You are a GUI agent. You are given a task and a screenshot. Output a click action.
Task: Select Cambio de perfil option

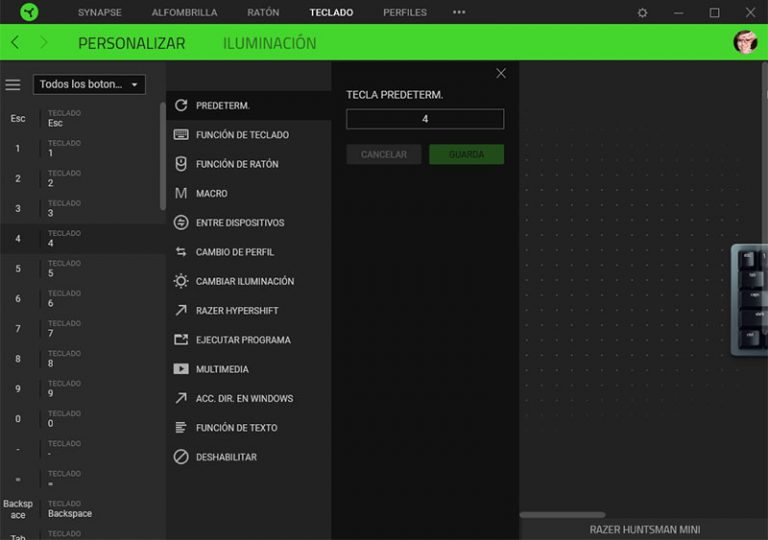(249, 252)
